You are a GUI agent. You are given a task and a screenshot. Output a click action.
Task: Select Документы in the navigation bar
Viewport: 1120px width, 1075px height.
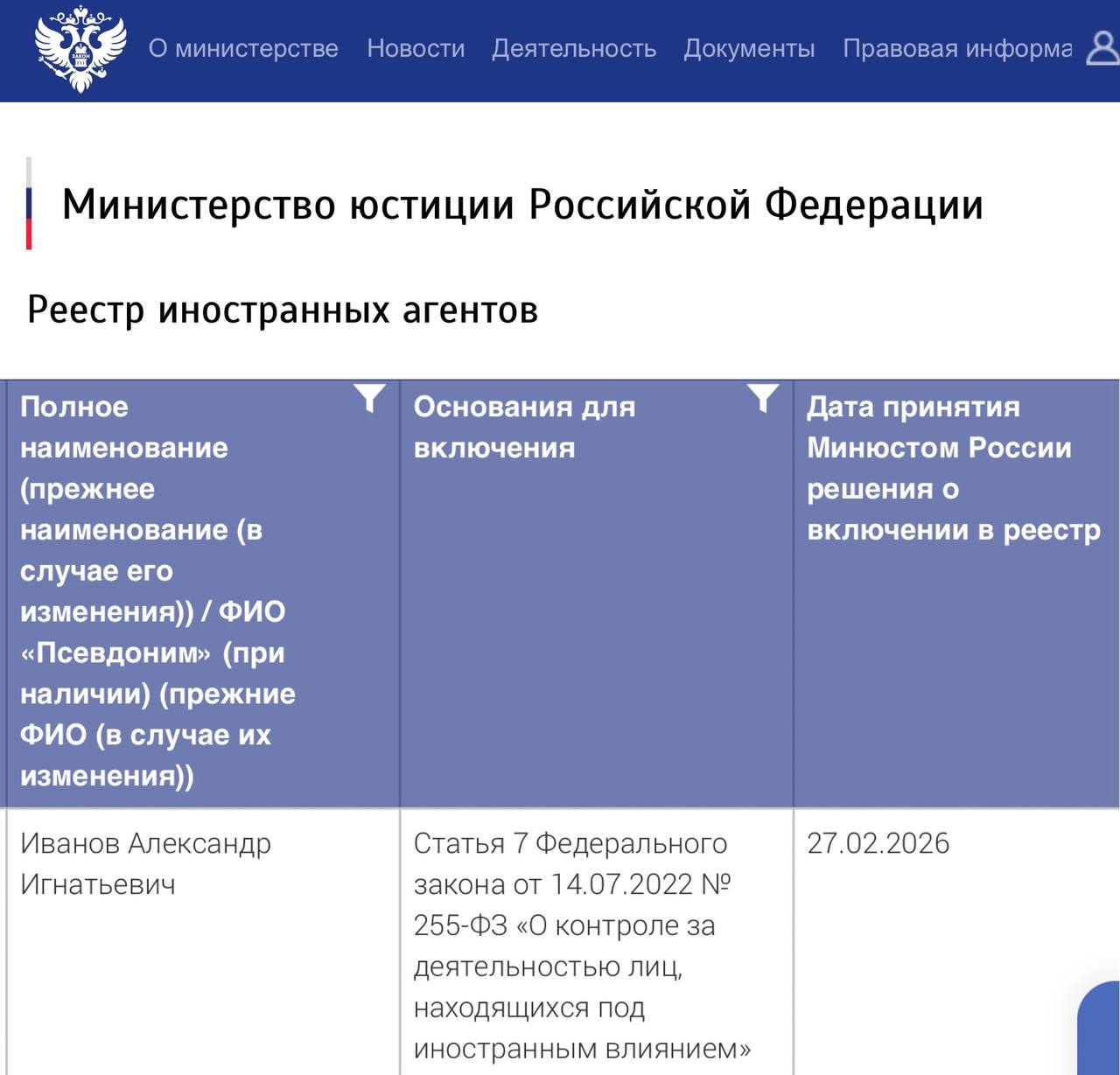coord(749,48)
